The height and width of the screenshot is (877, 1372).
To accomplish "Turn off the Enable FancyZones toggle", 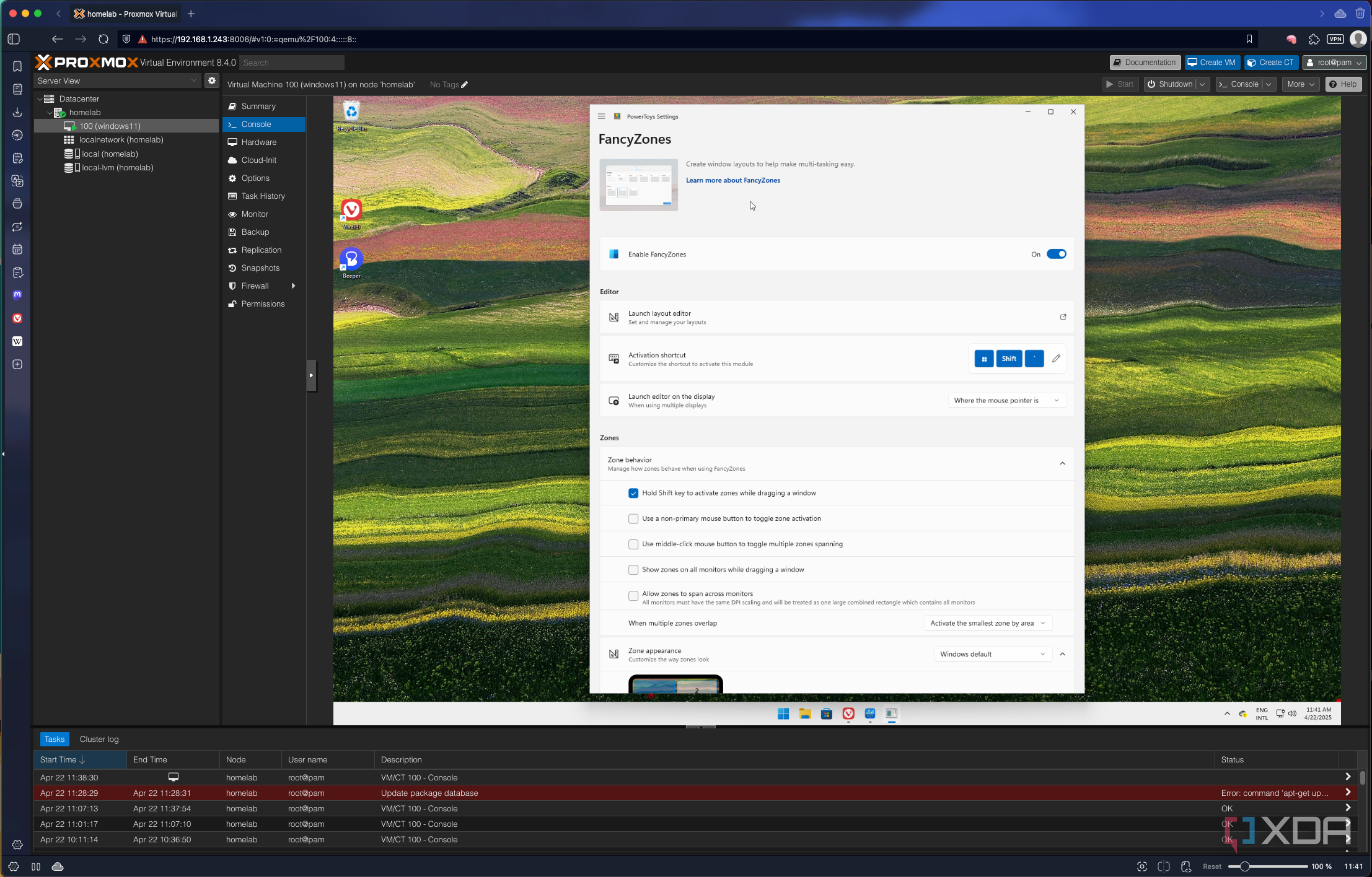I will 1056,254.
